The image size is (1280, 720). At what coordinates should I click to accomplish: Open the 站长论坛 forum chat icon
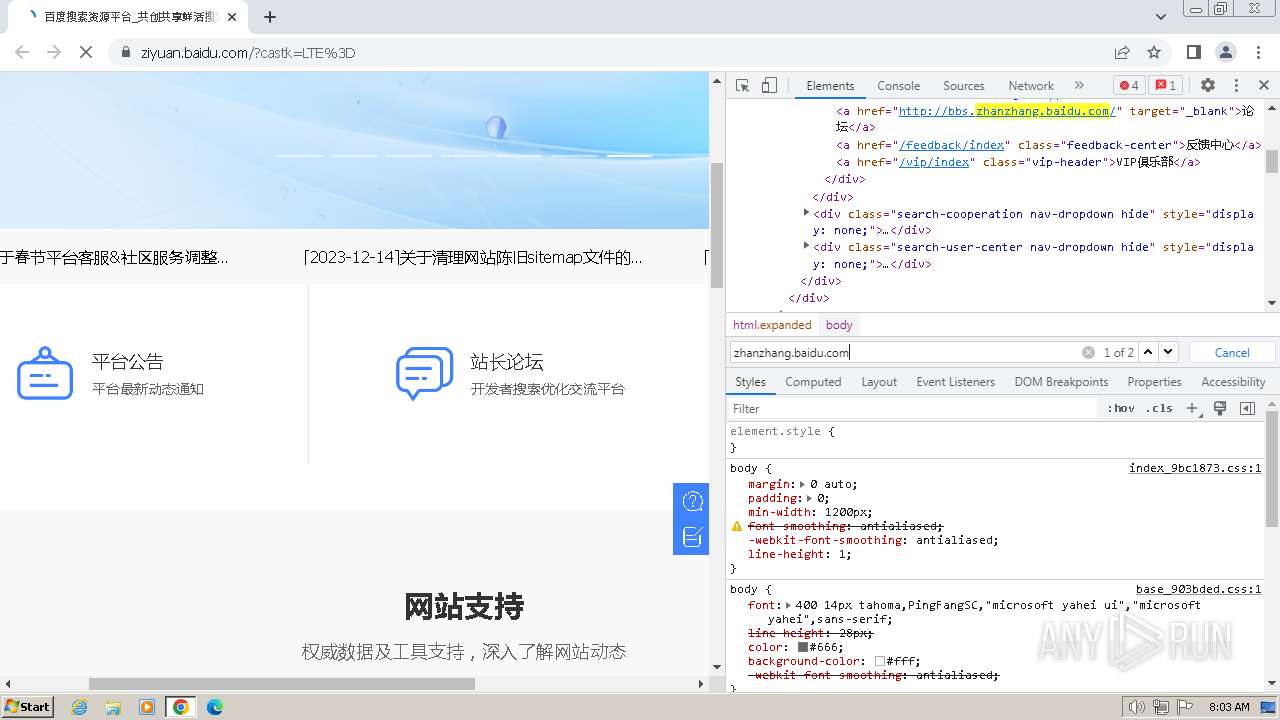tap(424, 374)
